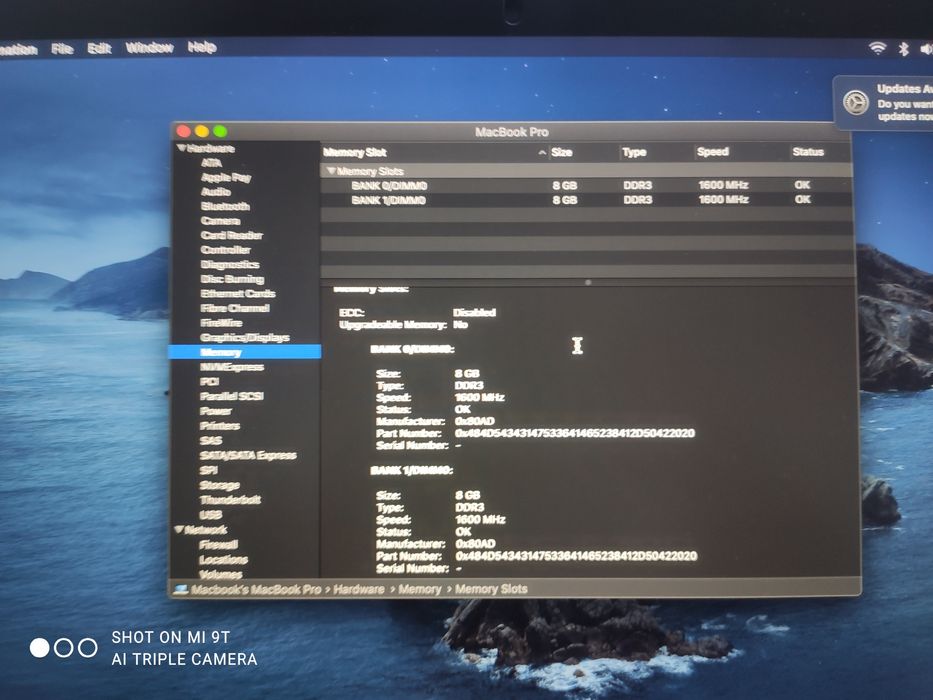Click Hardware in the path bar
Image resolution: width=933 pixels, height=700 pixels.
[359, 589]
